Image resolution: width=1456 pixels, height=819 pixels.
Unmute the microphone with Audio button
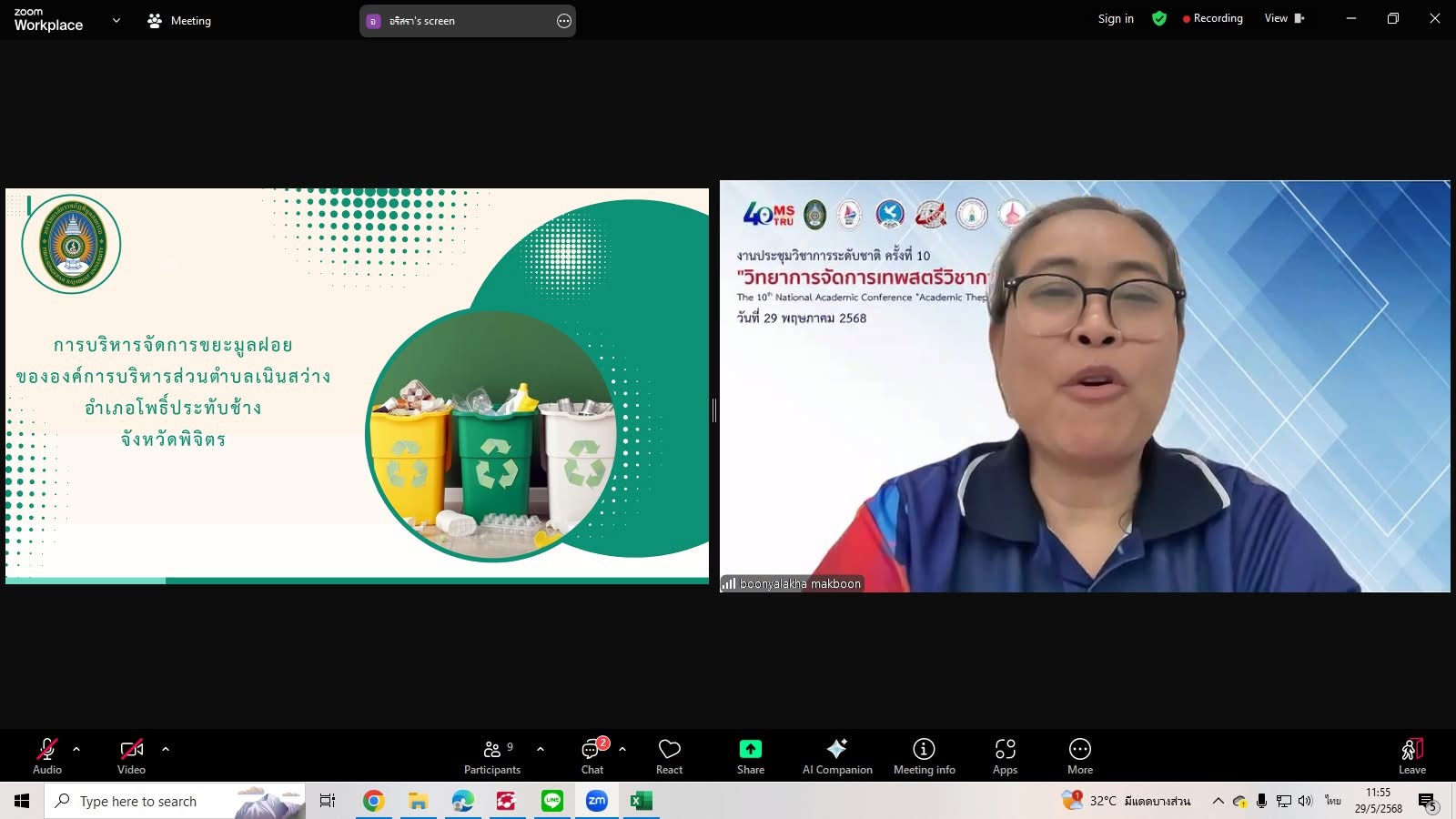[47, 755]
